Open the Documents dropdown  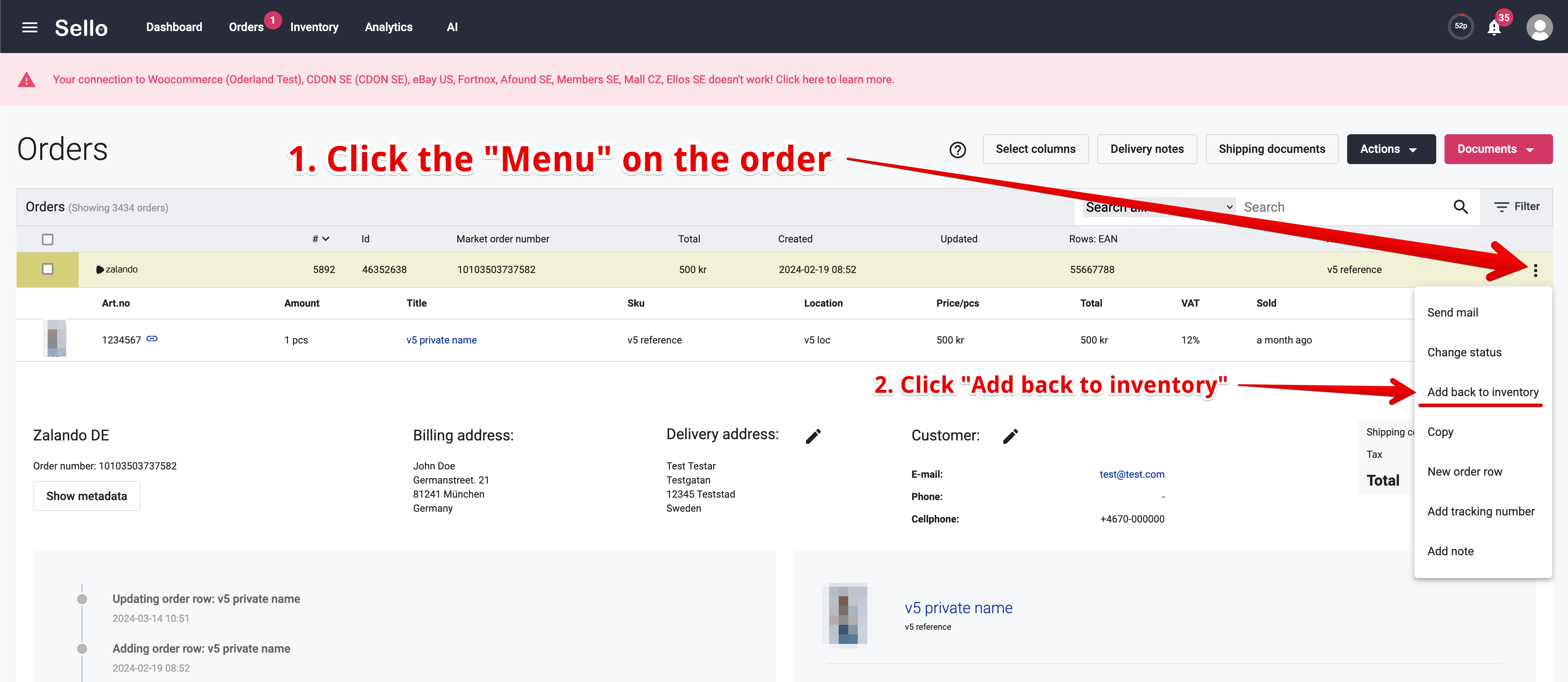[1498, 149]
